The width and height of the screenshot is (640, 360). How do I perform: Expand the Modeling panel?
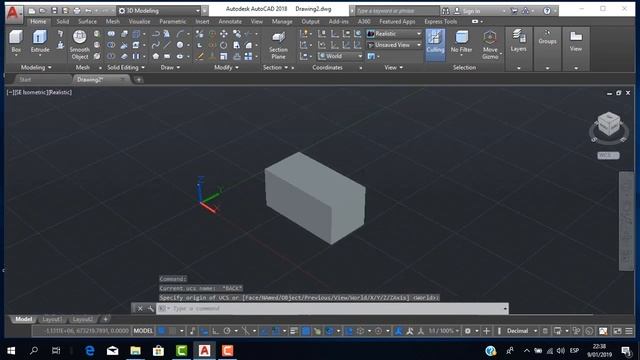[x=36, y=67]
